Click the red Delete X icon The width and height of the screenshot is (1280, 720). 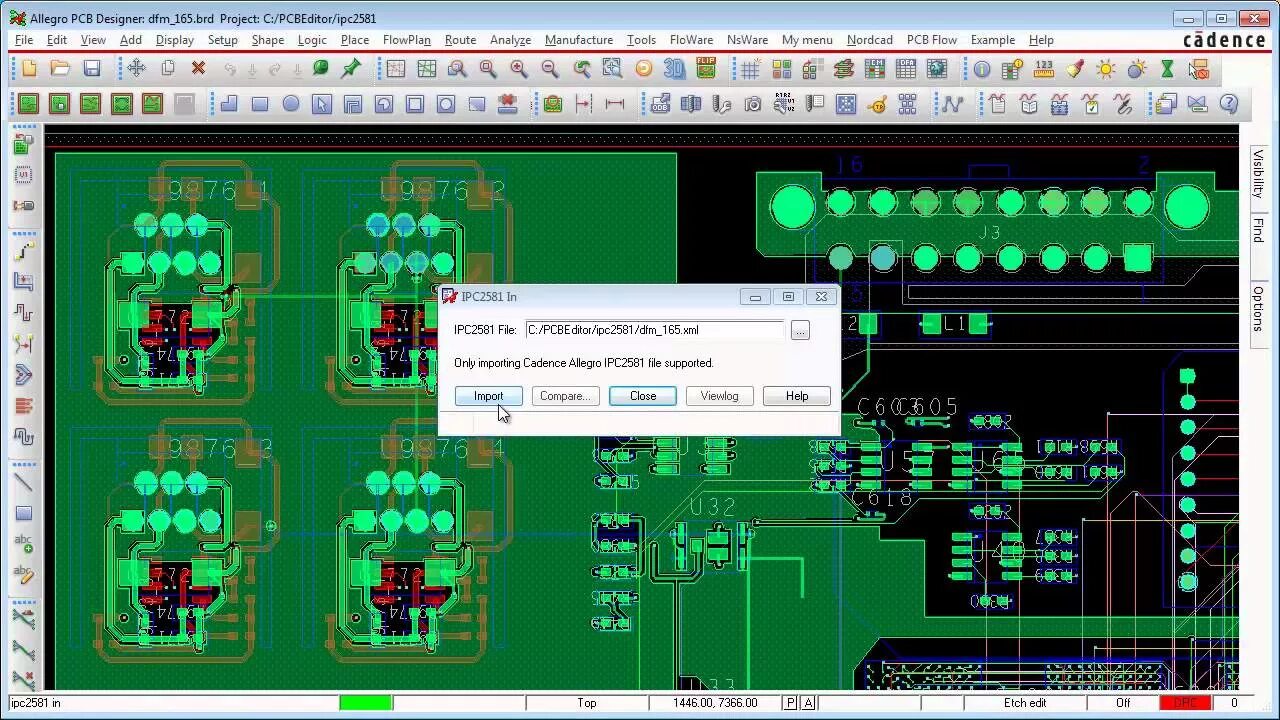(x=198, y=69)
